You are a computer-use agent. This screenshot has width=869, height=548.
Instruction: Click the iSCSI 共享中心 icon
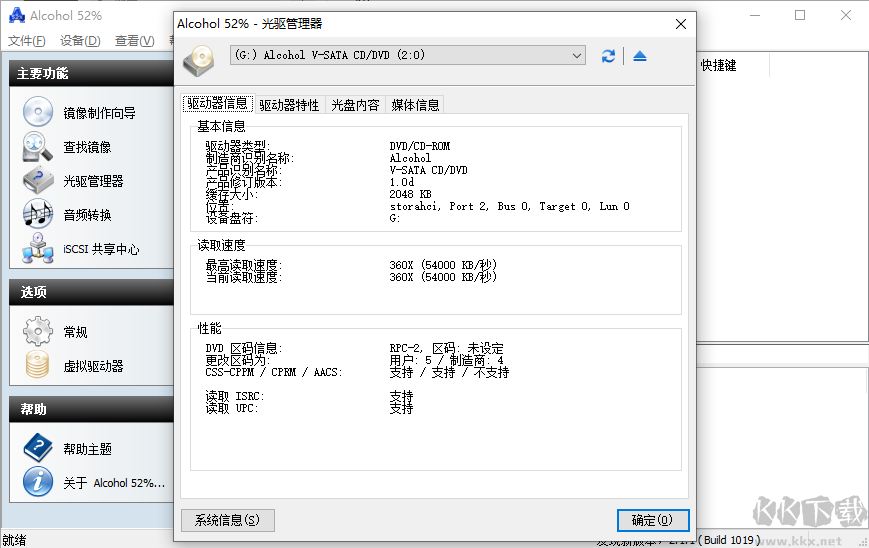coord(37,249)
